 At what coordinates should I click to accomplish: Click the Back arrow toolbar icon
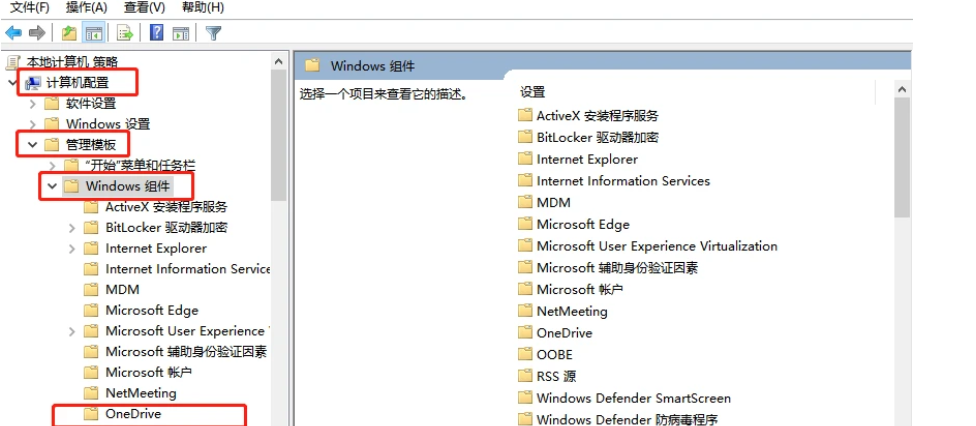(14, 33)
